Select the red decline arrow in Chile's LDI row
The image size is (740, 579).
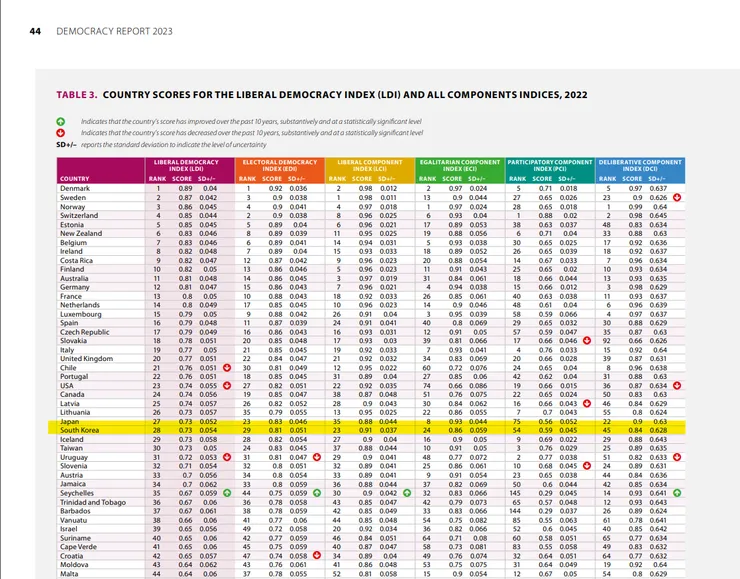(x=227, y=368)
